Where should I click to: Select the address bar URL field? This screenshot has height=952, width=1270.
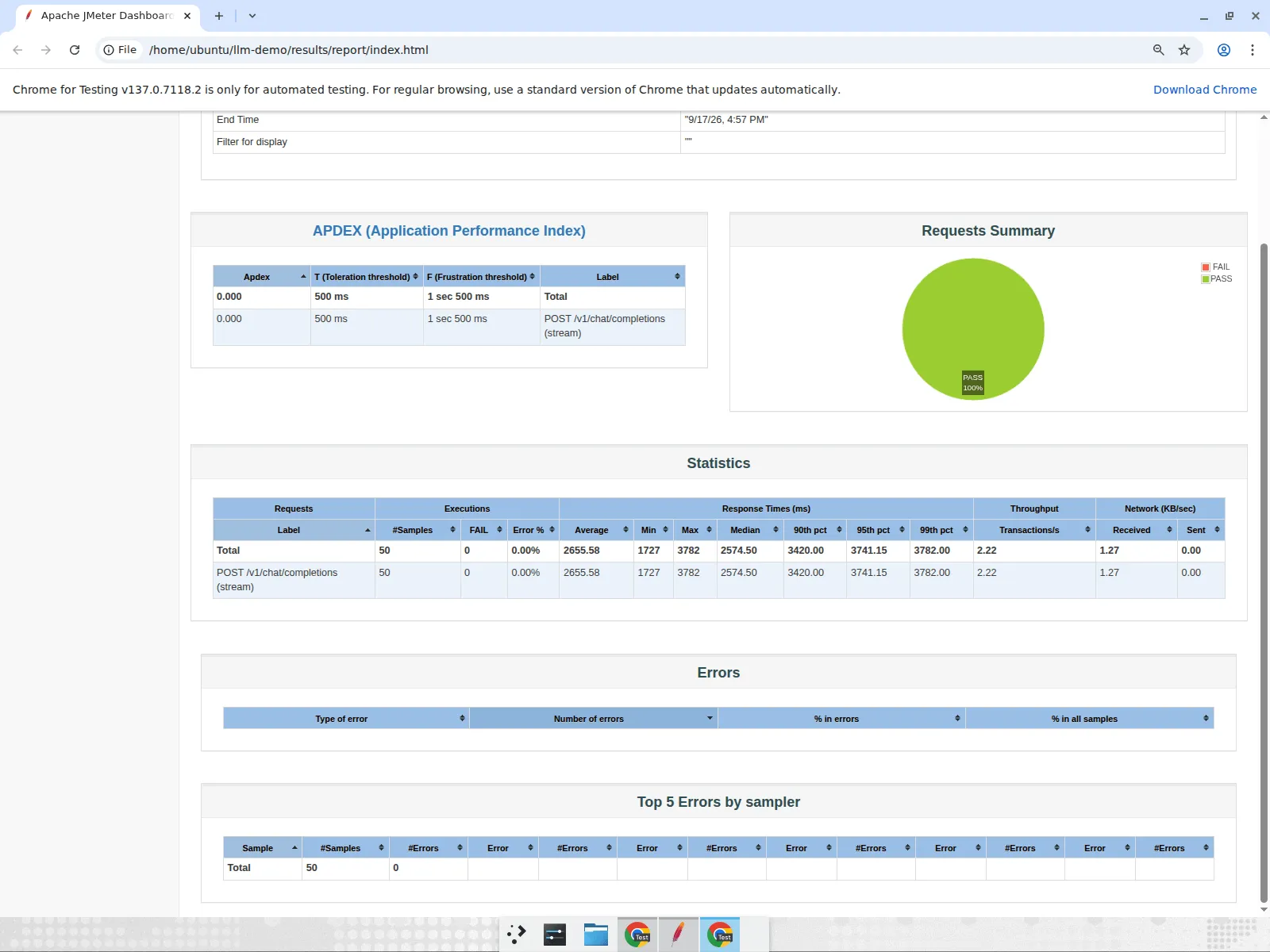(x=635, y=50)
